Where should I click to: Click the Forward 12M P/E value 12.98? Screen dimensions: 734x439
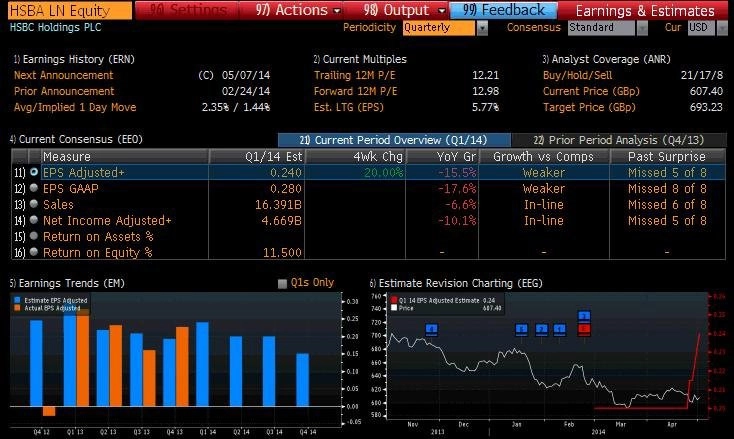point(485,91)
